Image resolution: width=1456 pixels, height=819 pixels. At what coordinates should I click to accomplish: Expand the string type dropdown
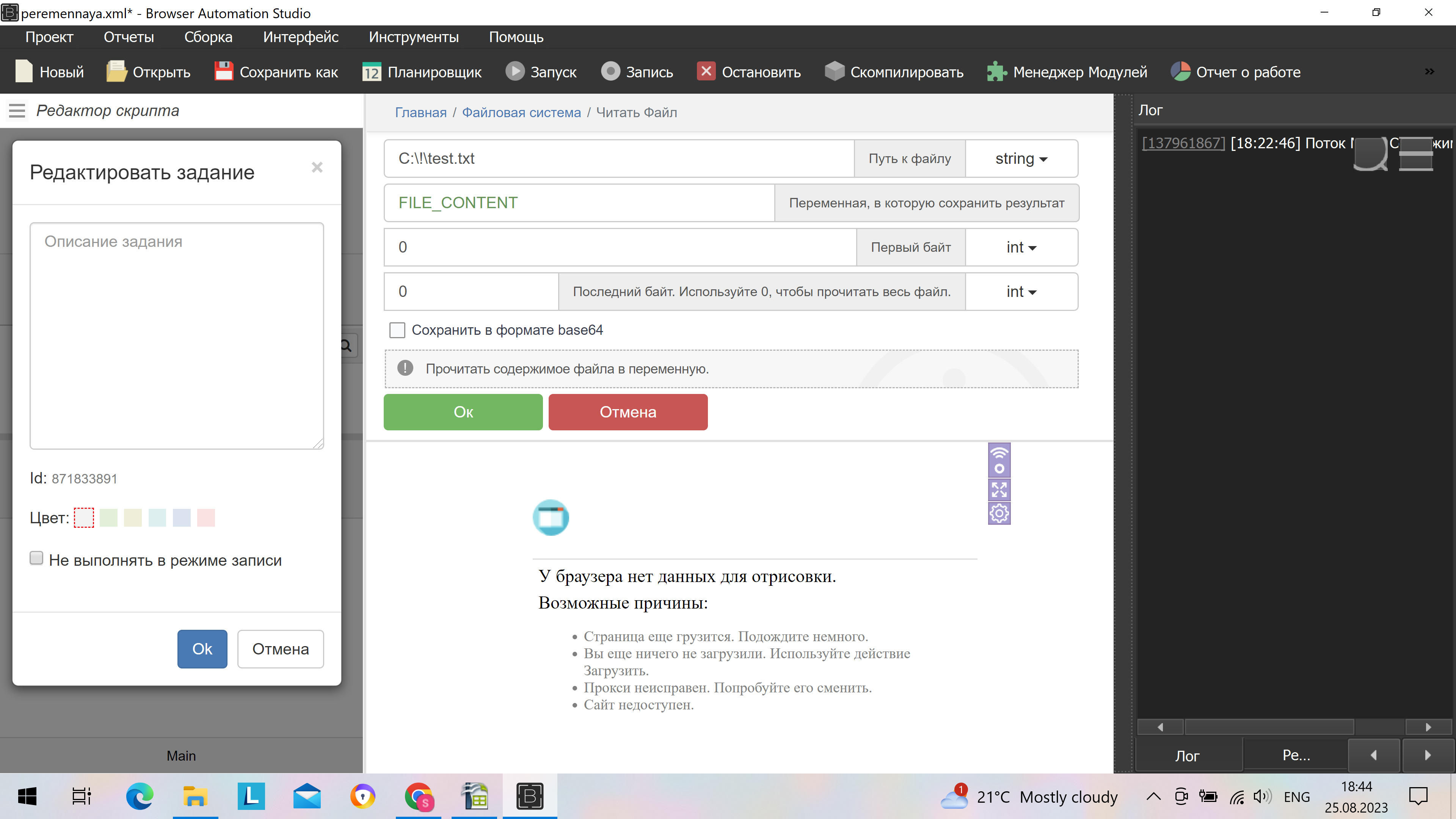(x=1021, y=159)
